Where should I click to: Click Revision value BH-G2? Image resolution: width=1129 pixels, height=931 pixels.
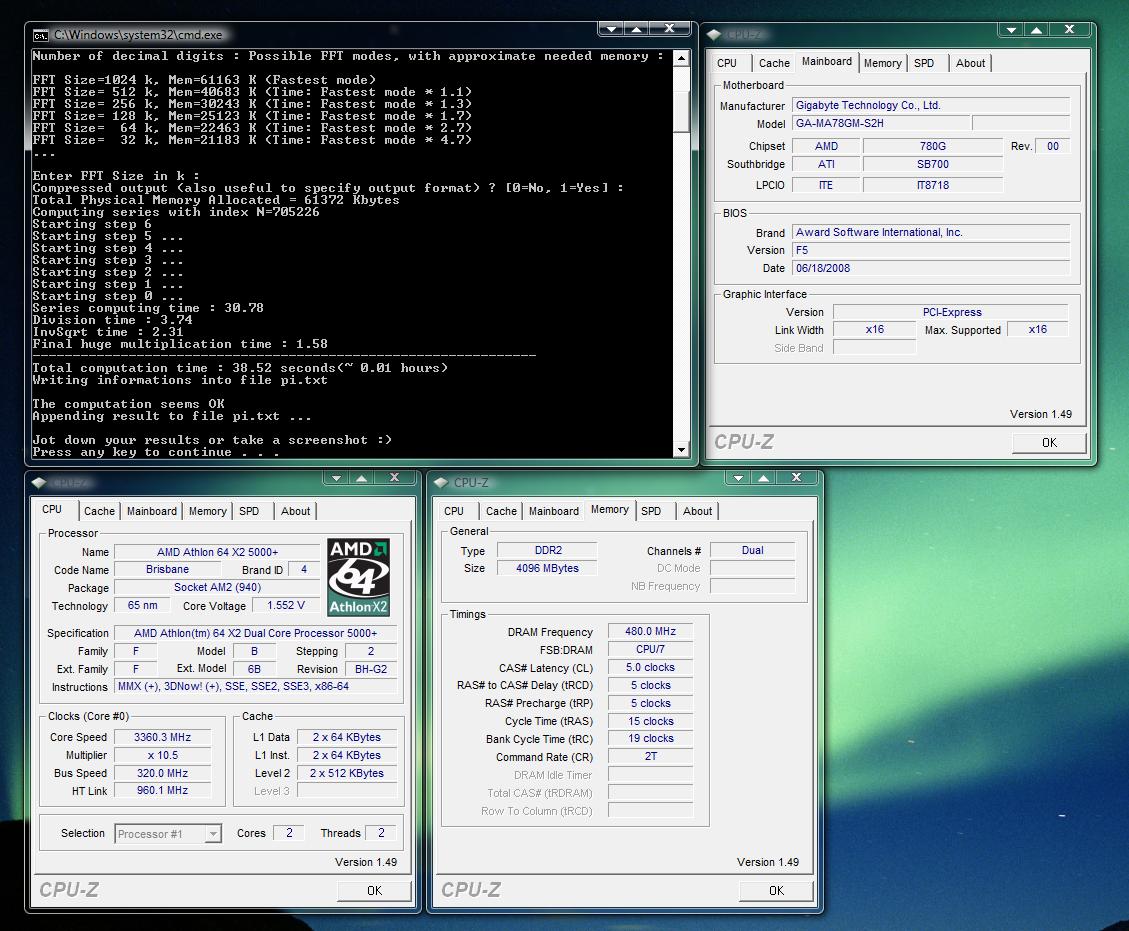pos(371,669)
